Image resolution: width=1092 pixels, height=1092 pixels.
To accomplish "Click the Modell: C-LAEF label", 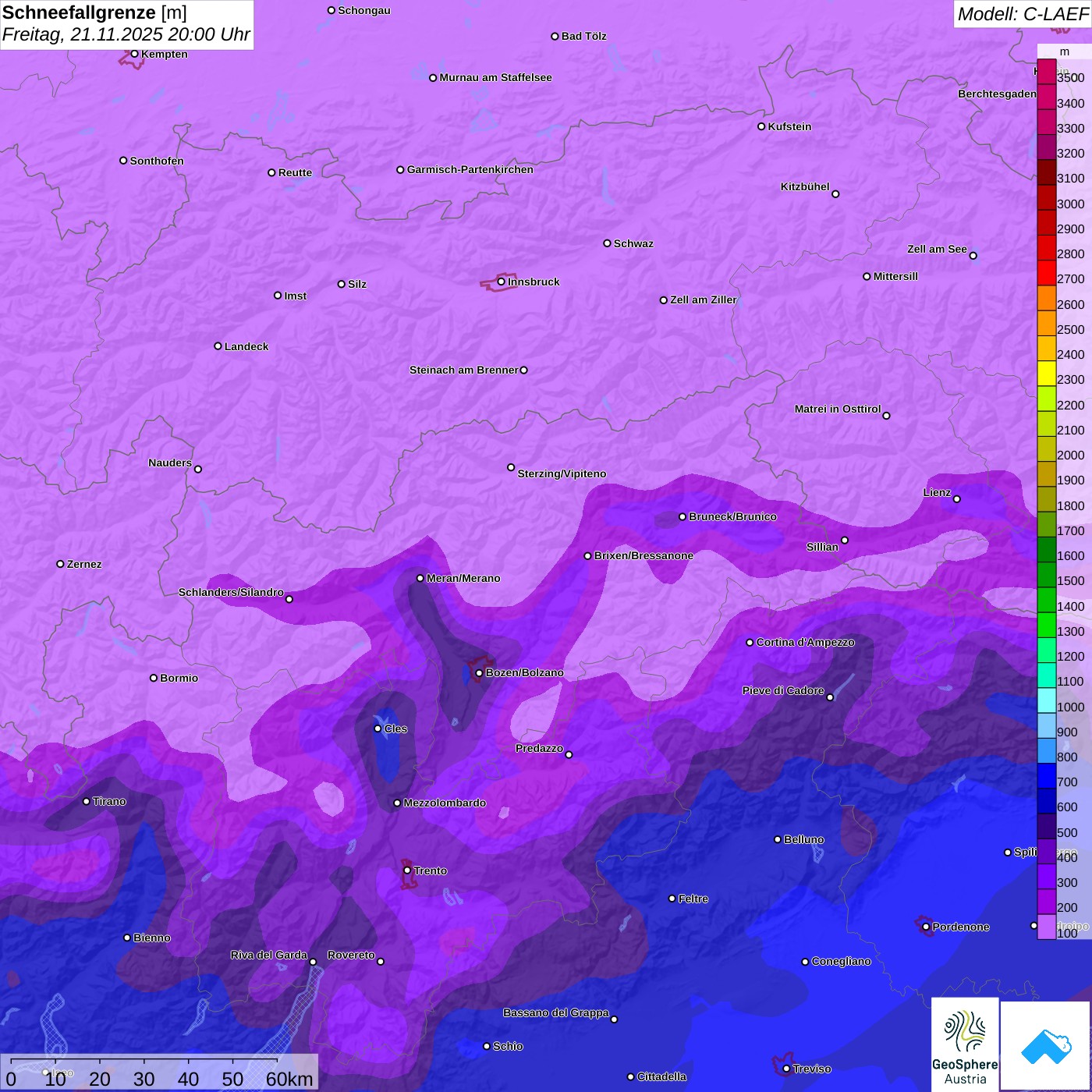I will (1023, 13).
